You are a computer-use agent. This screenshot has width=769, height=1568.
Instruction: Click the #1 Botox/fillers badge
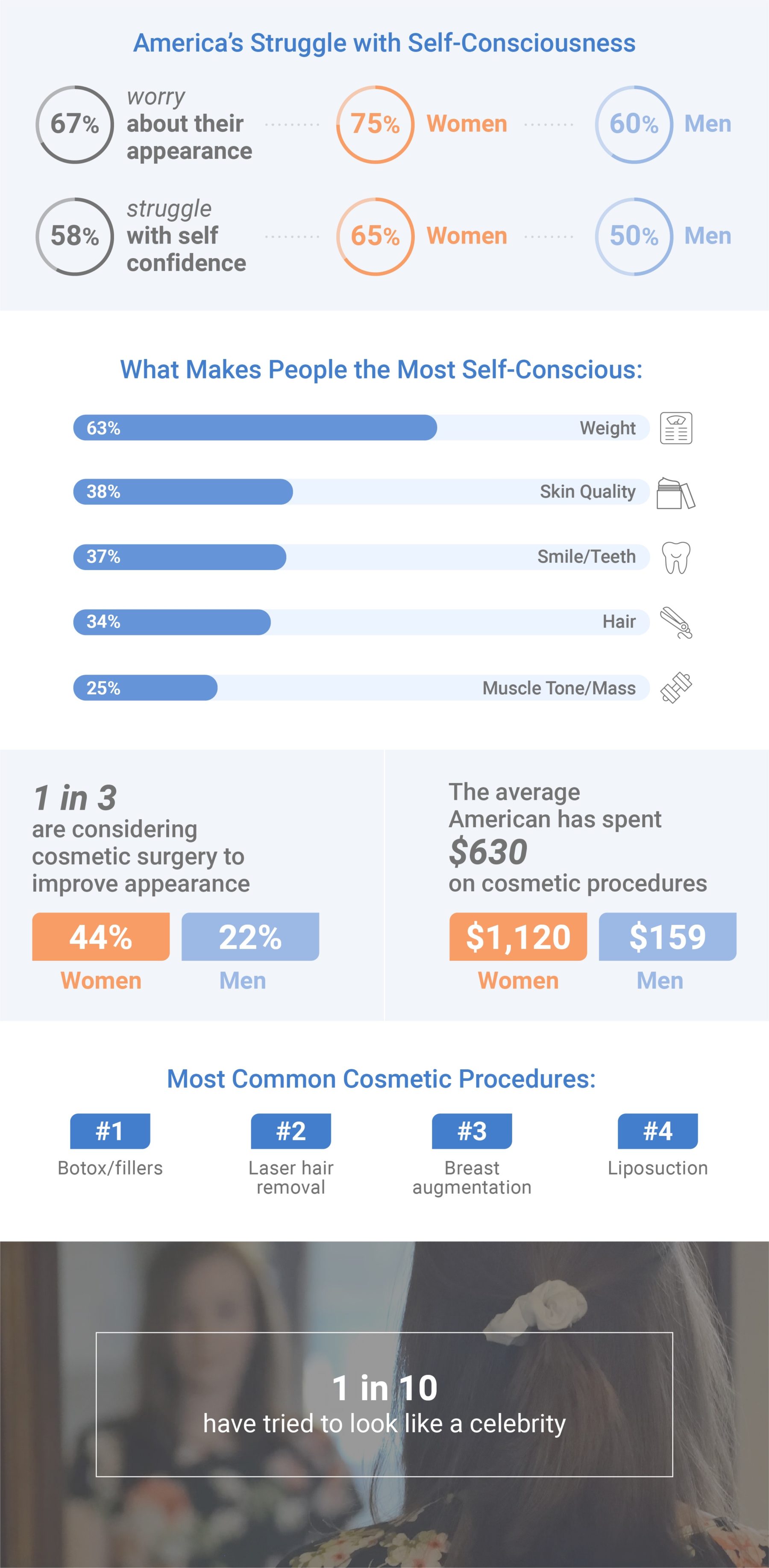click(x=110, y=1131)
